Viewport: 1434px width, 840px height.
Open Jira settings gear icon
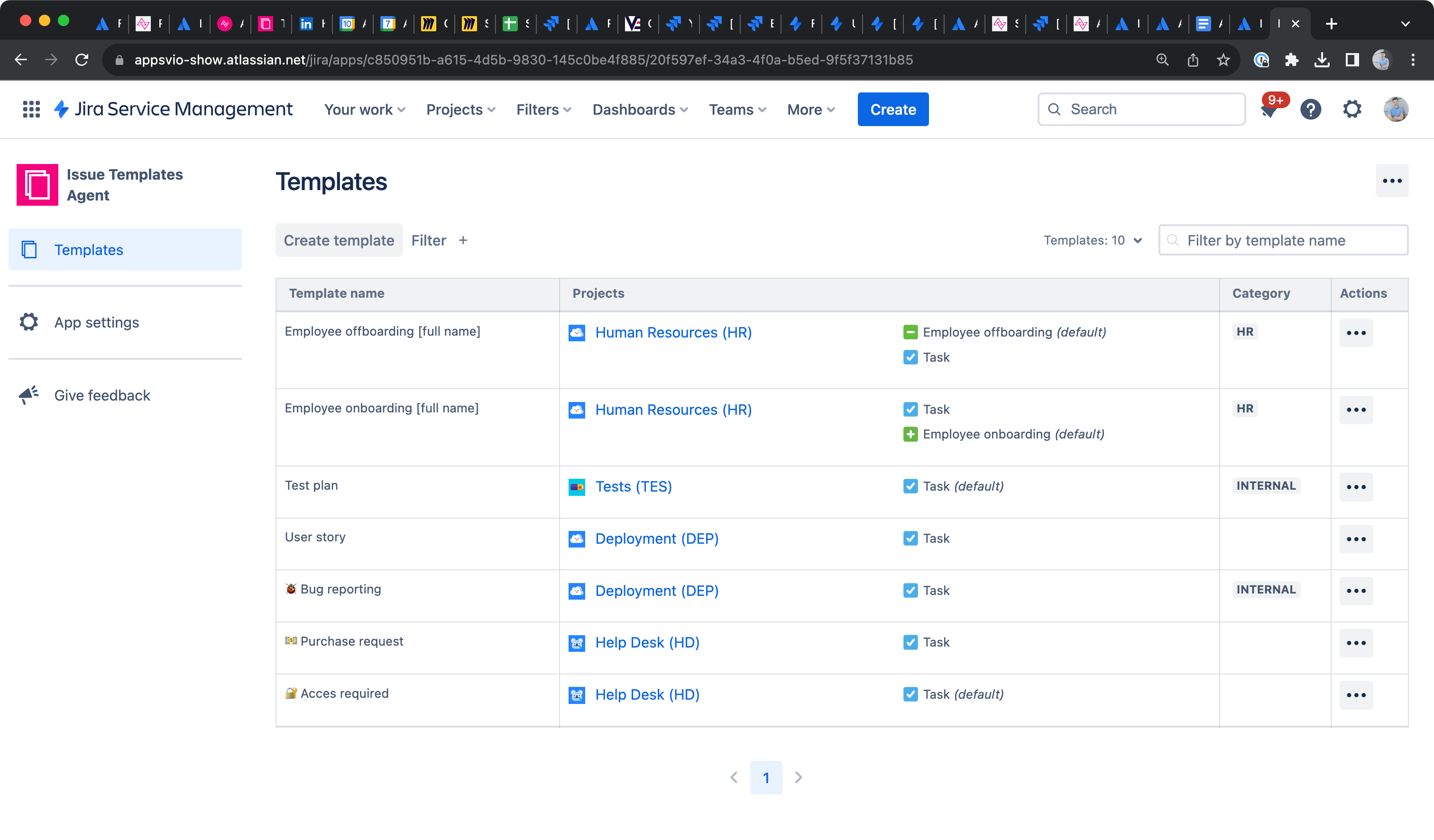click(x=1352, y=109)
